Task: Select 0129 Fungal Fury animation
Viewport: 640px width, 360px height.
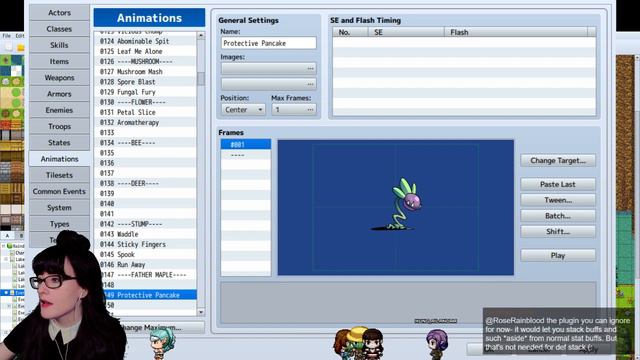Action: pos(145,92)
